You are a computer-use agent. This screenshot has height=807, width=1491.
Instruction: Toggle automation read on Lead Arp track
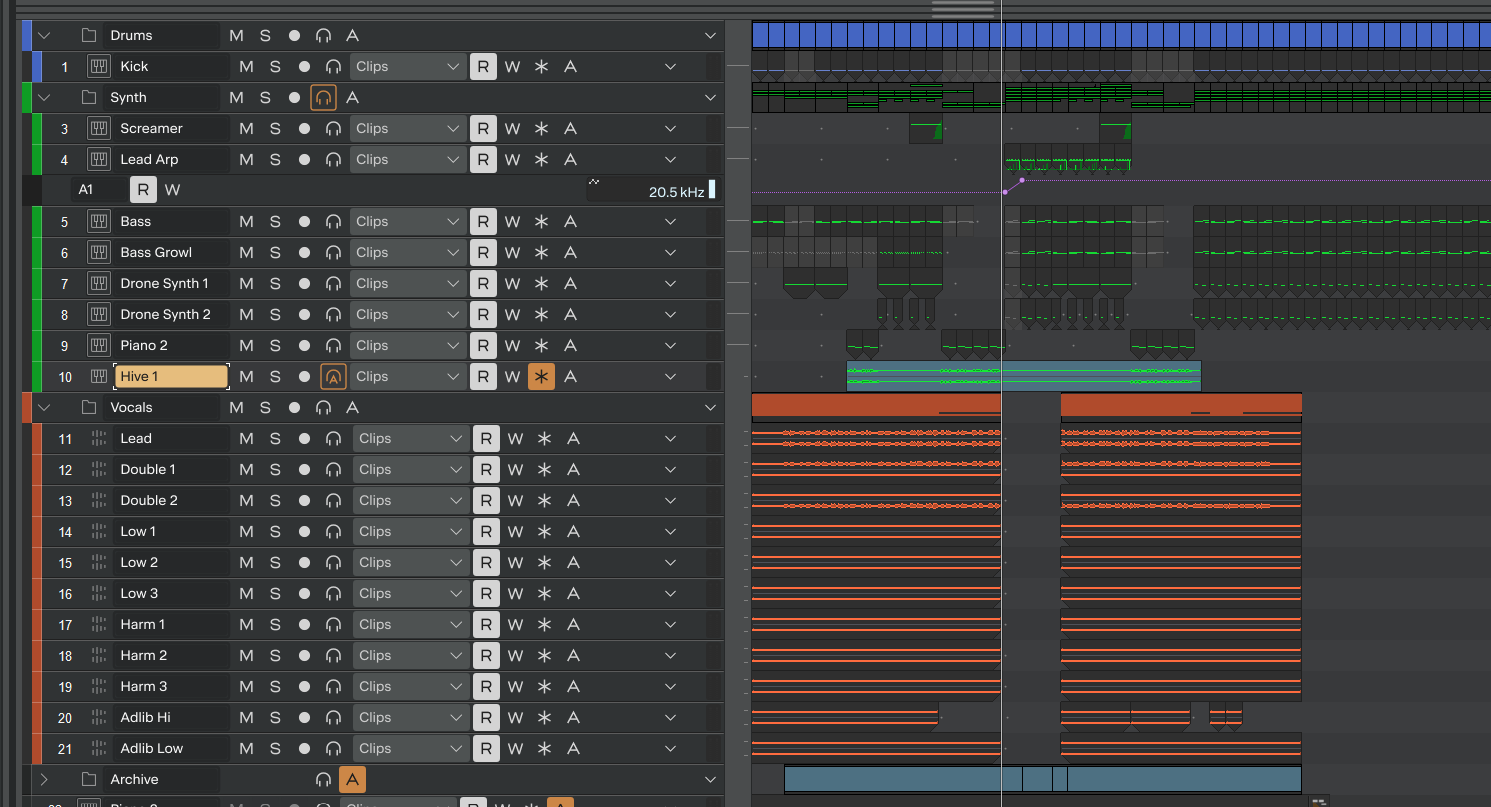click(x=483, y=160)
